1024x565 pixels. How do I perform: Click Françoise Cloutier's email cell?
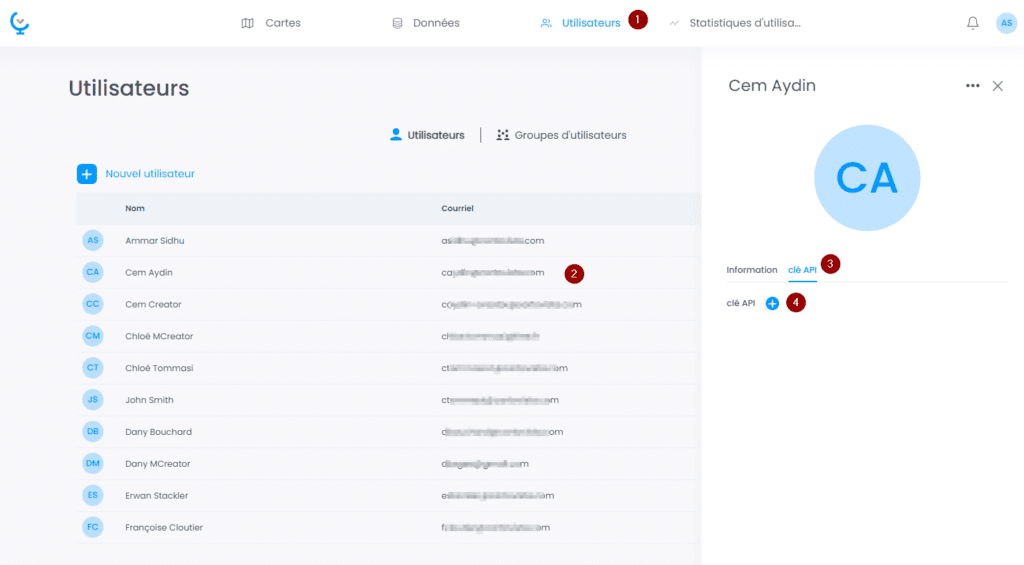[x=496, y=527]
